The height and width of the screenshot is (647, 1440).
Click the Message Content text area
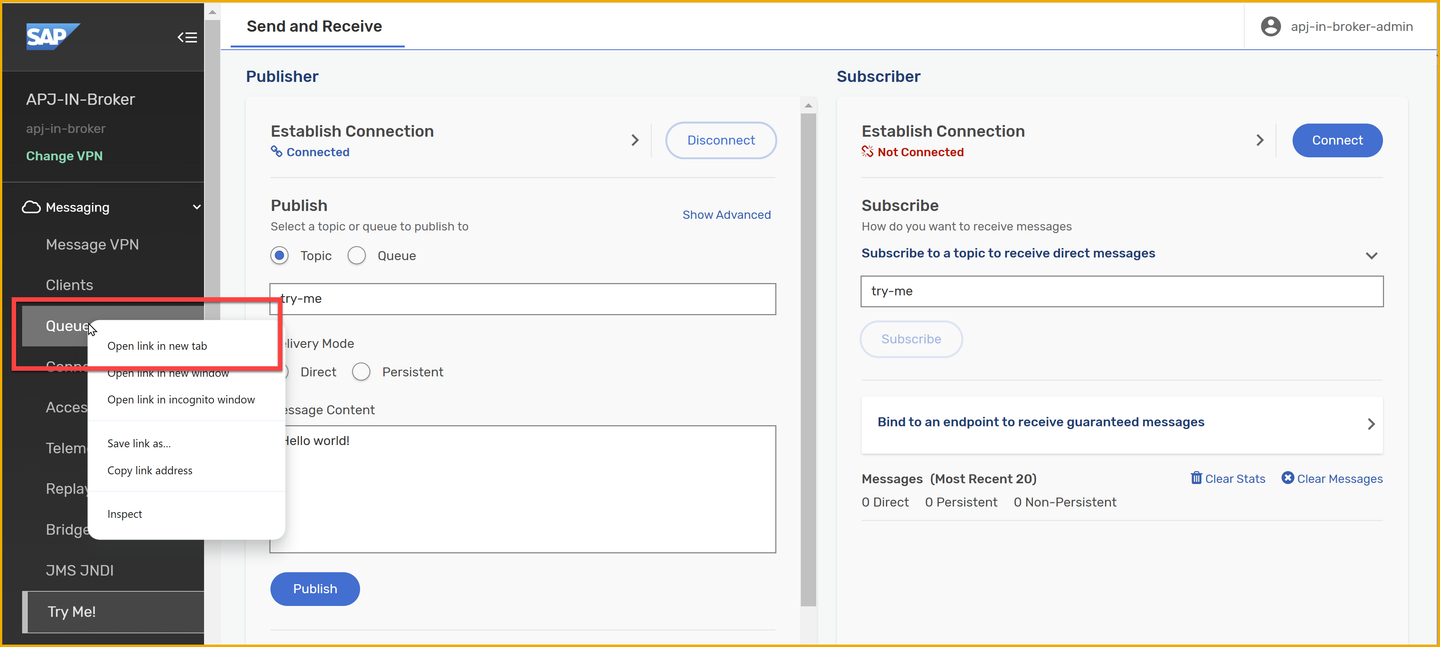(x=523, y=489)
